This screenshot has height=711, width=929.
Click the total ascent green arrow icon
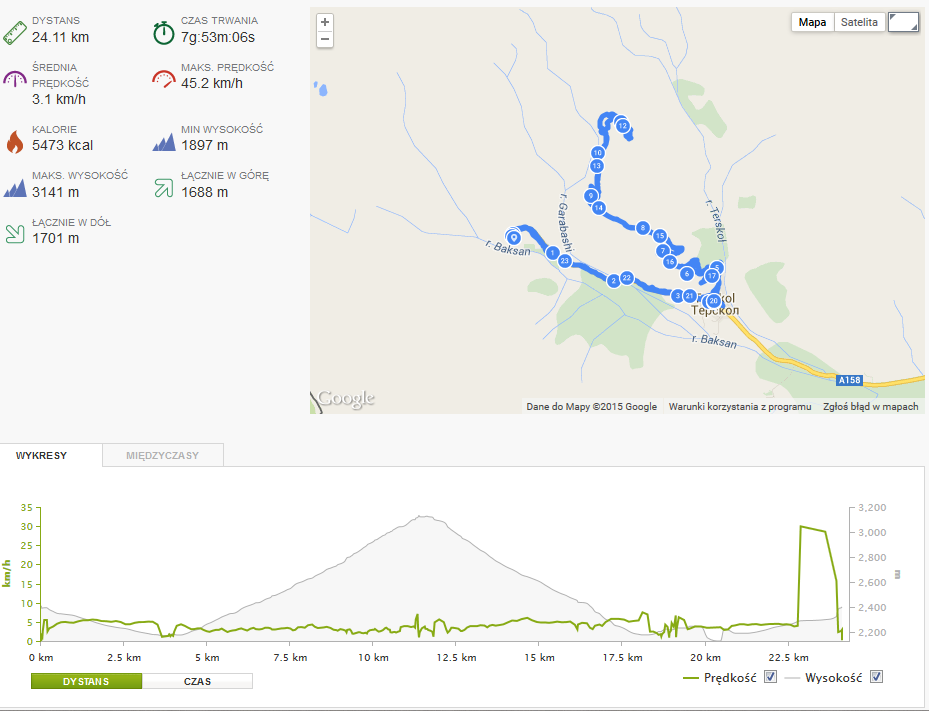click(x=164, y=188)
